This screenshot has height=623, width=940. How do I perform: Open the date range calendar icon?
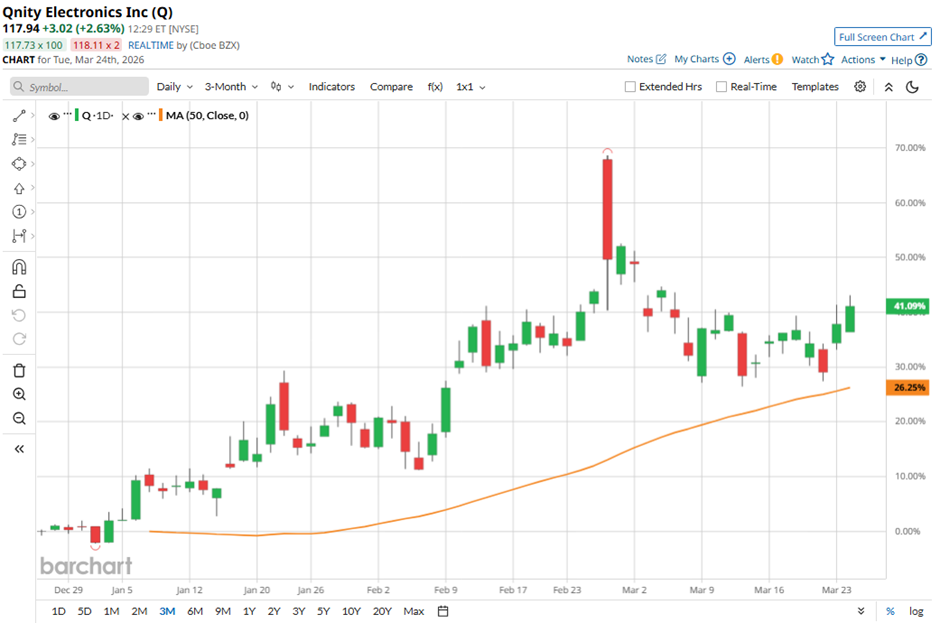[x=443, y=611]
